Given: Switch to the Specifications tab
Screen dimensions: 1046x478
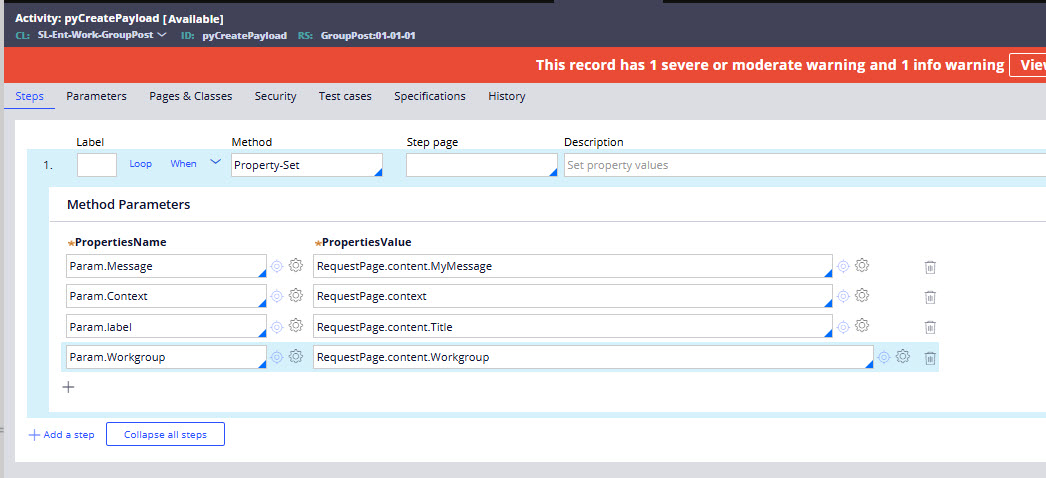Looking at the screenshot, I should point(430,96).
